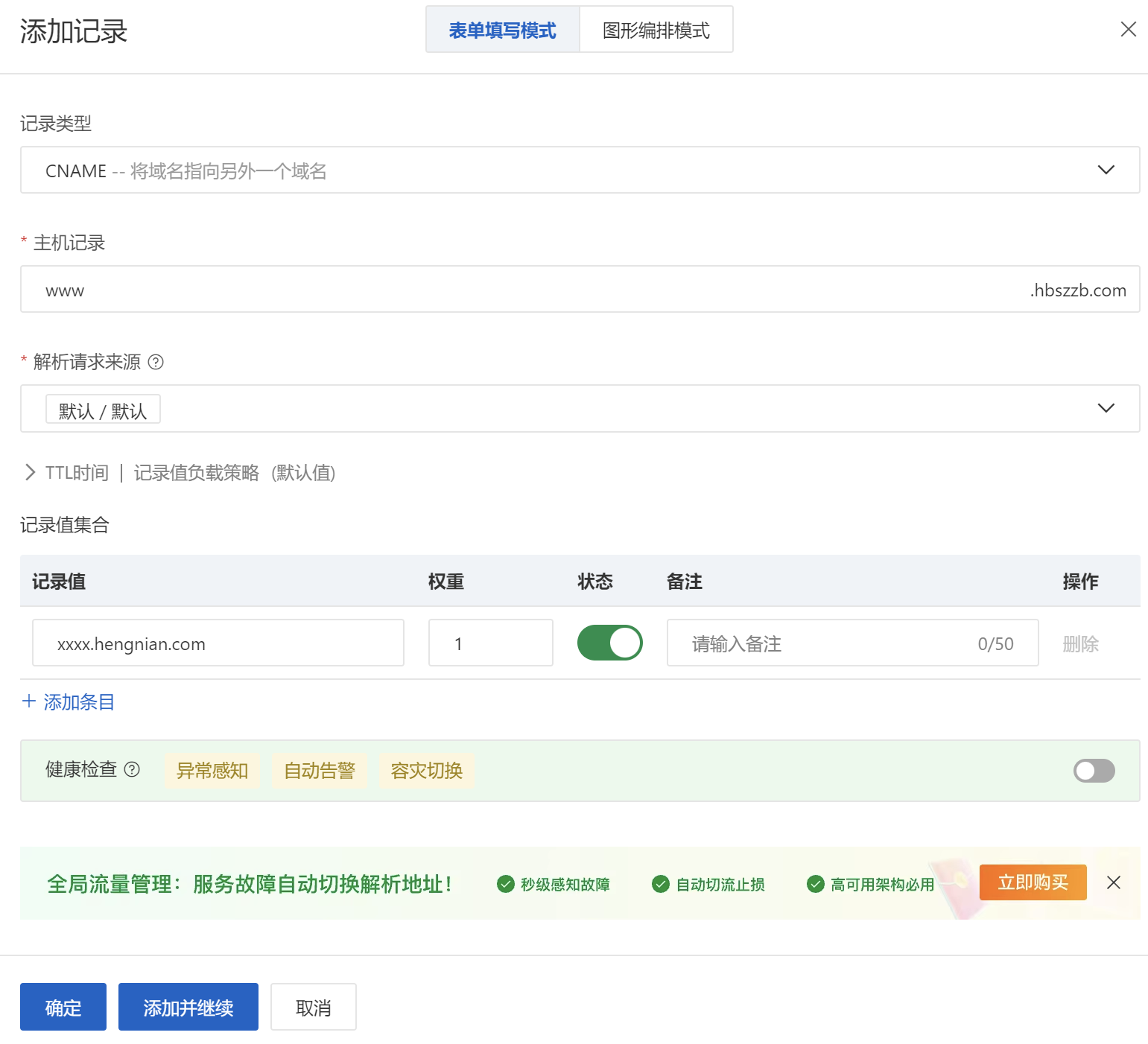Click the 确定 button
The height and width of the screenshot is (1044, 1148).
[63, 1007]
